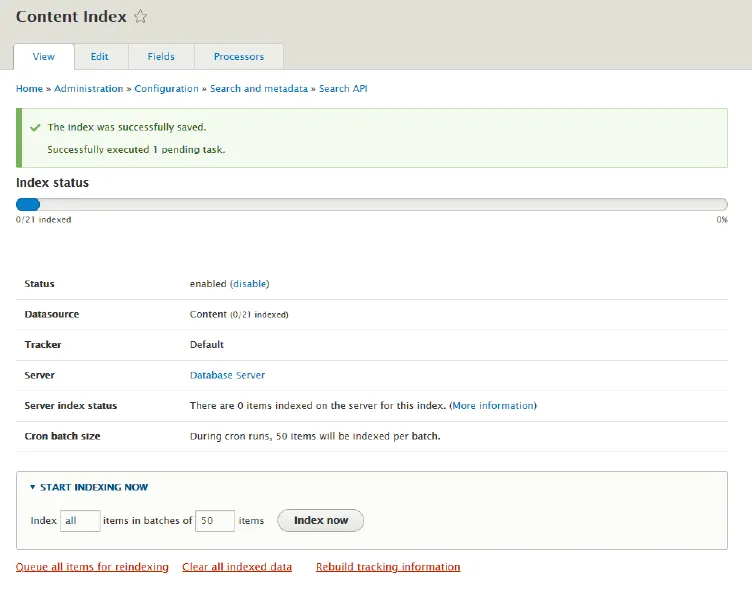Click the 0% progress percentage text
This screenshot has width=752, height=611.
(x=722, y=220)
